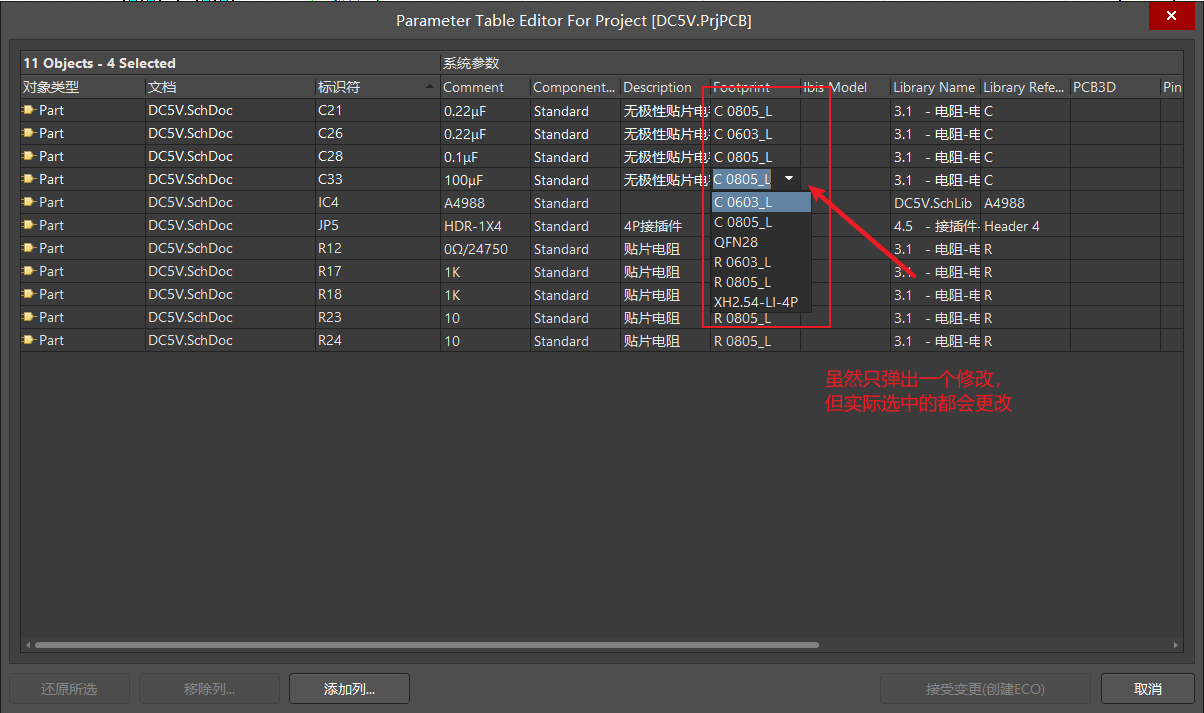Click the Component... column header
Image resolution: width=1204 pixels, height=713 pixels.
click(x=575, y=87)
